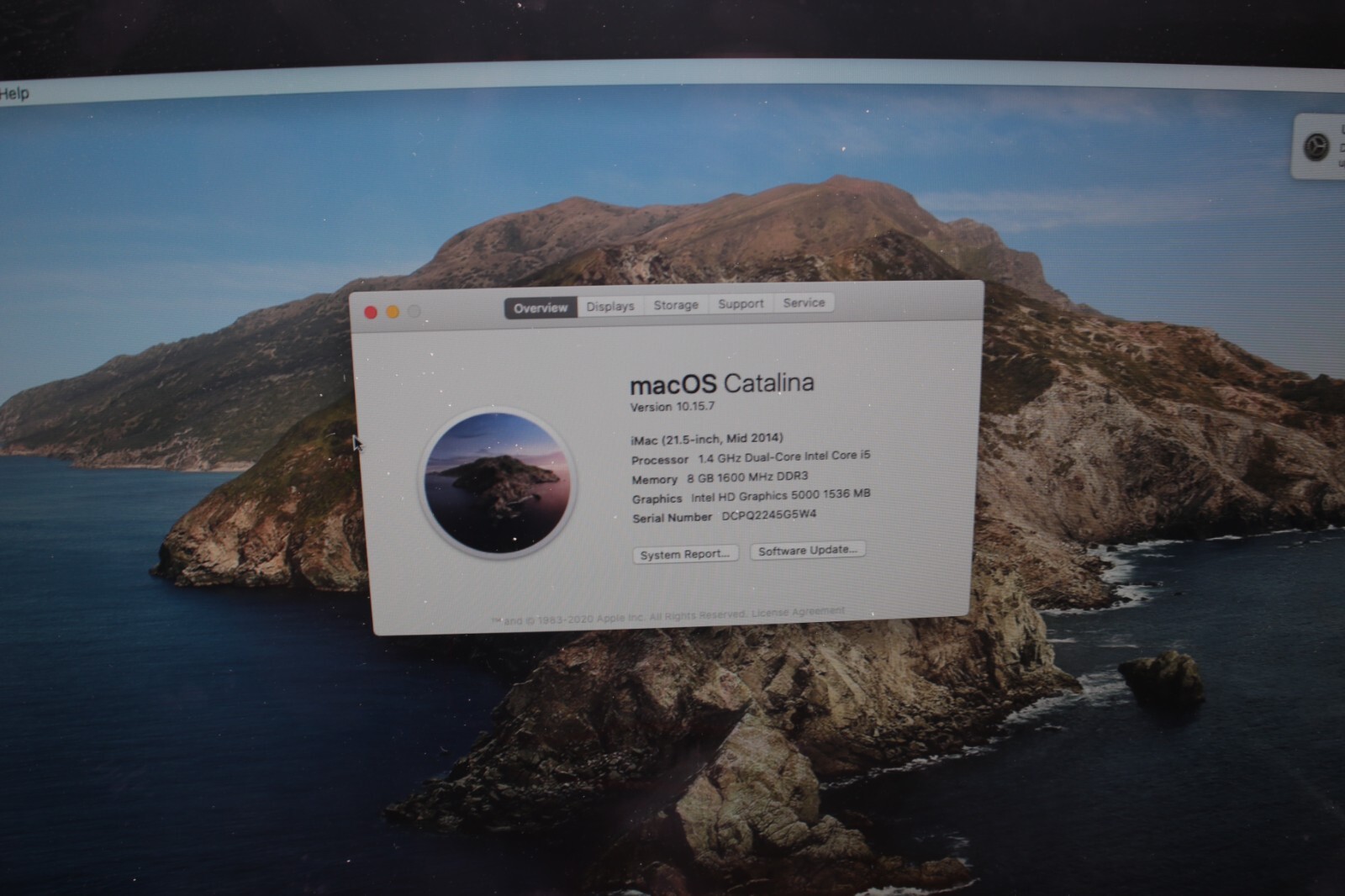The image size is (1345, 896).
Task: Click the '1.4 GHz Dual-Core Intel Core i5' value
Action: [x=784, y=457]
